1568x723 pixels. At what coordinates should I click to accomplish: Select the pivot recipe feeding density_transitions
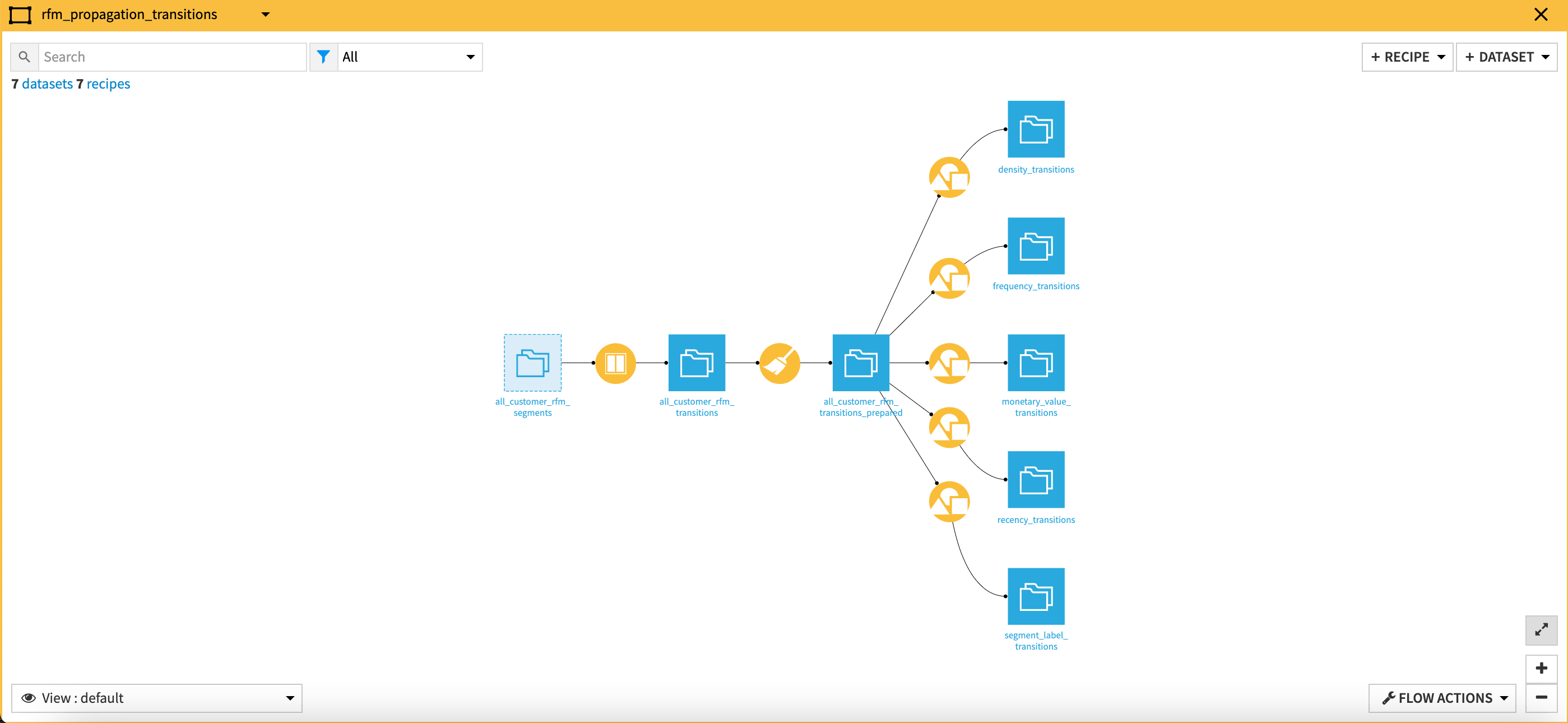coord(948,177)
